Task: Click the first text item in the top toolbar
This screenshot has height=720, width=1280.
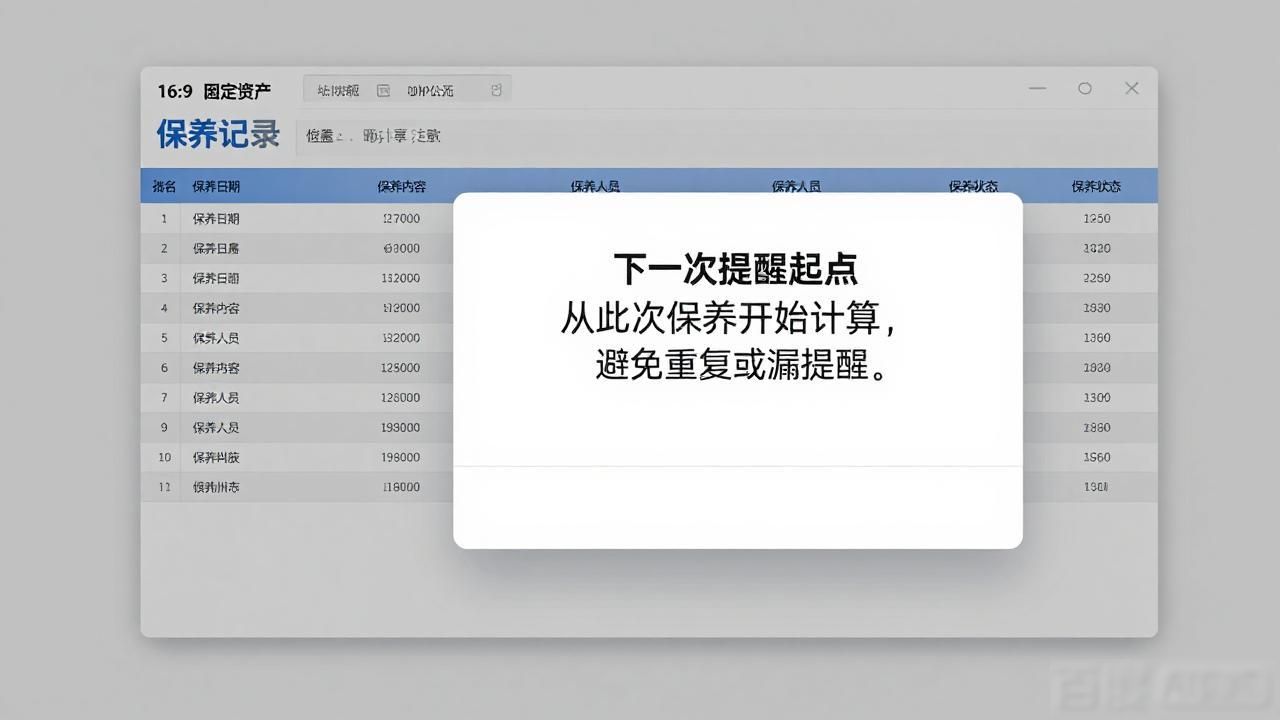Action: (338, 90)
